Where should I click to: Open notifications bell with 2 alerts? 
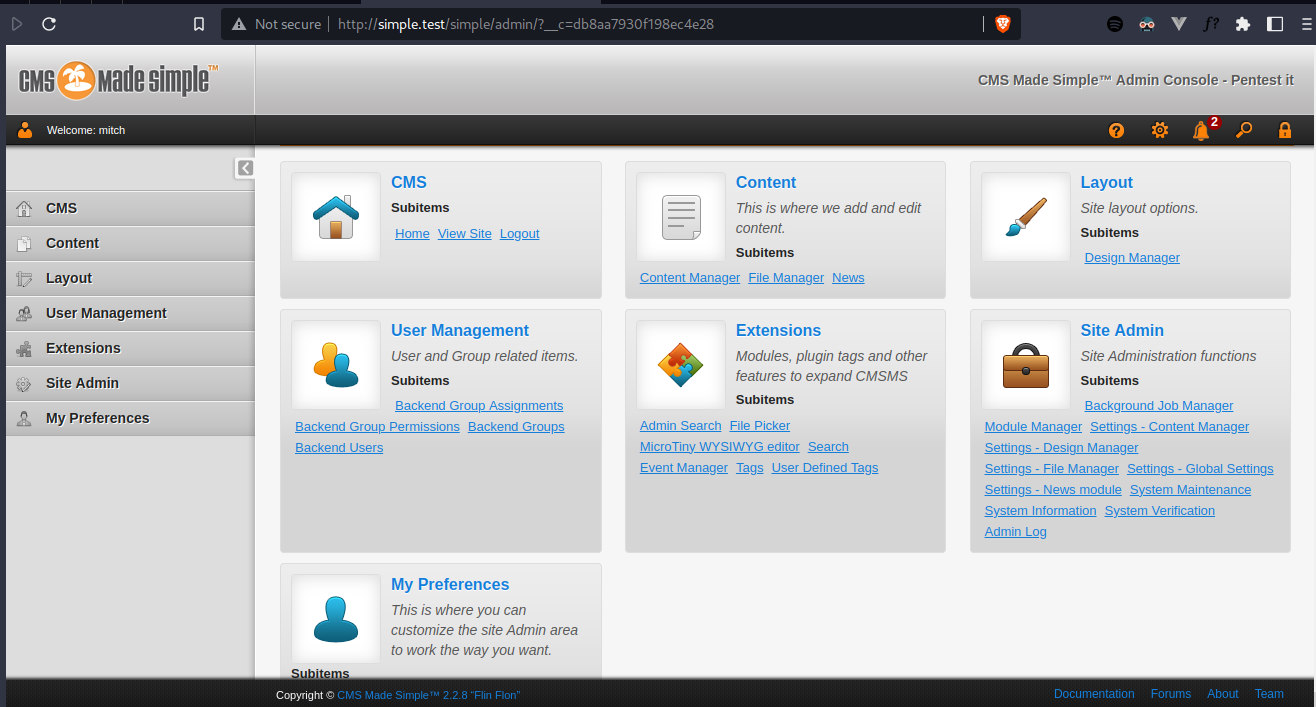click(x=1201, y=130)
